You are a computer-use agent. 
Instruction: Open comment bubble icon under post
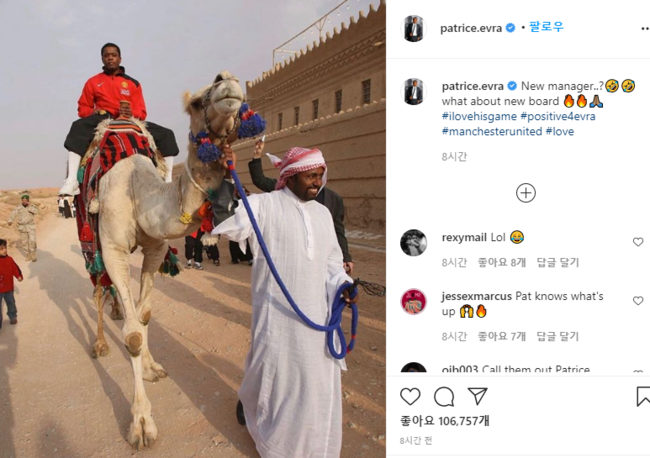tap(444, 397)
